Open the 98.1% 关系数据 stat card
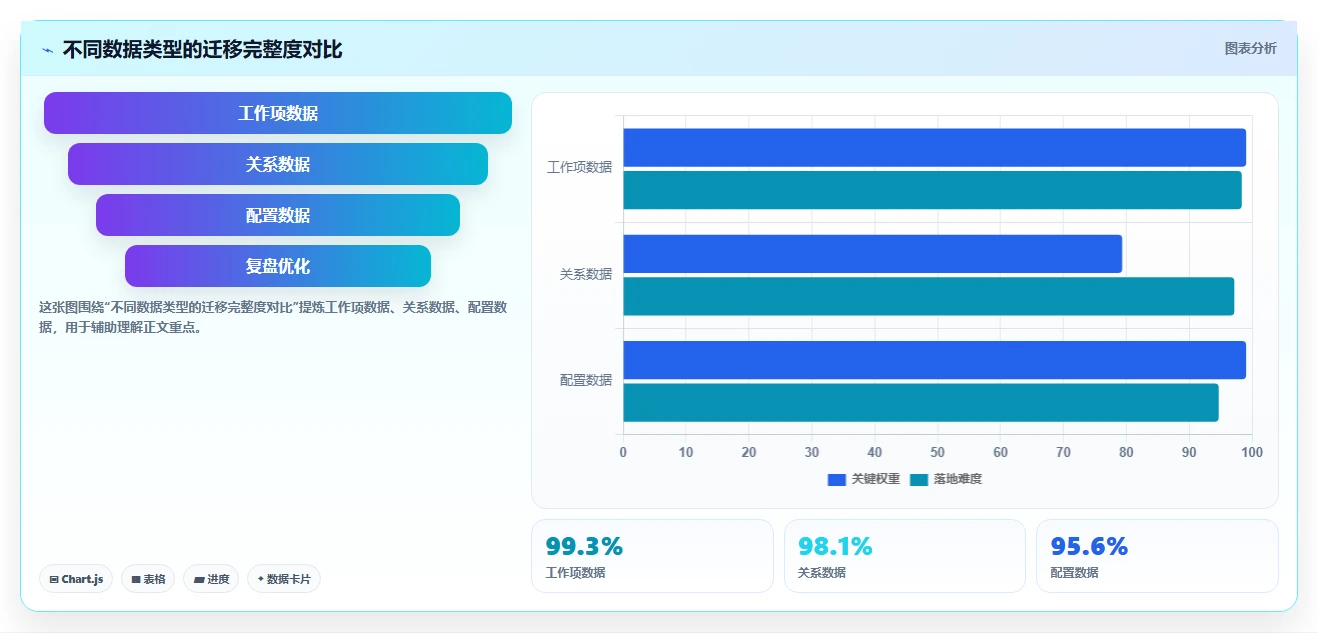Viewport: 1318px width, 633px height. coord(905,556)
